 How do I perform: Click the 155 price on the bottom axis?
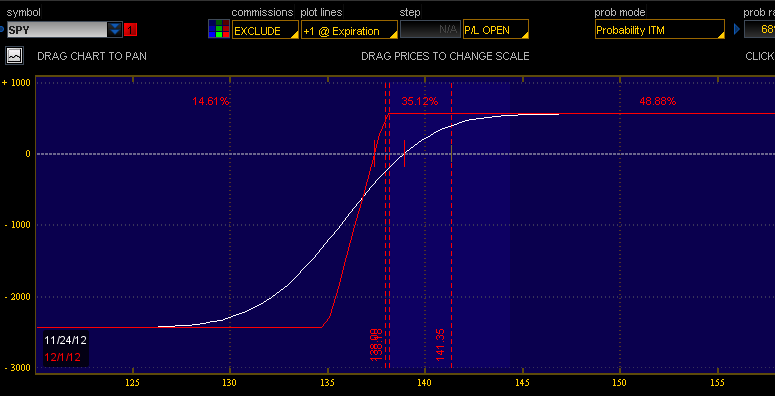pyautogui.click(x=717, y=382)
